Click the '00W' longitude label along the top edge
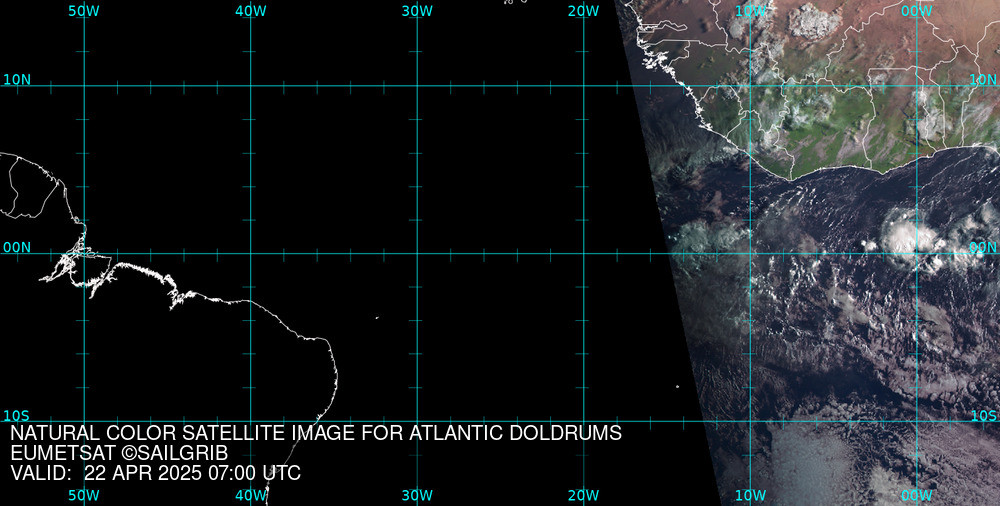1000x506 pixels. click(917, 11)
